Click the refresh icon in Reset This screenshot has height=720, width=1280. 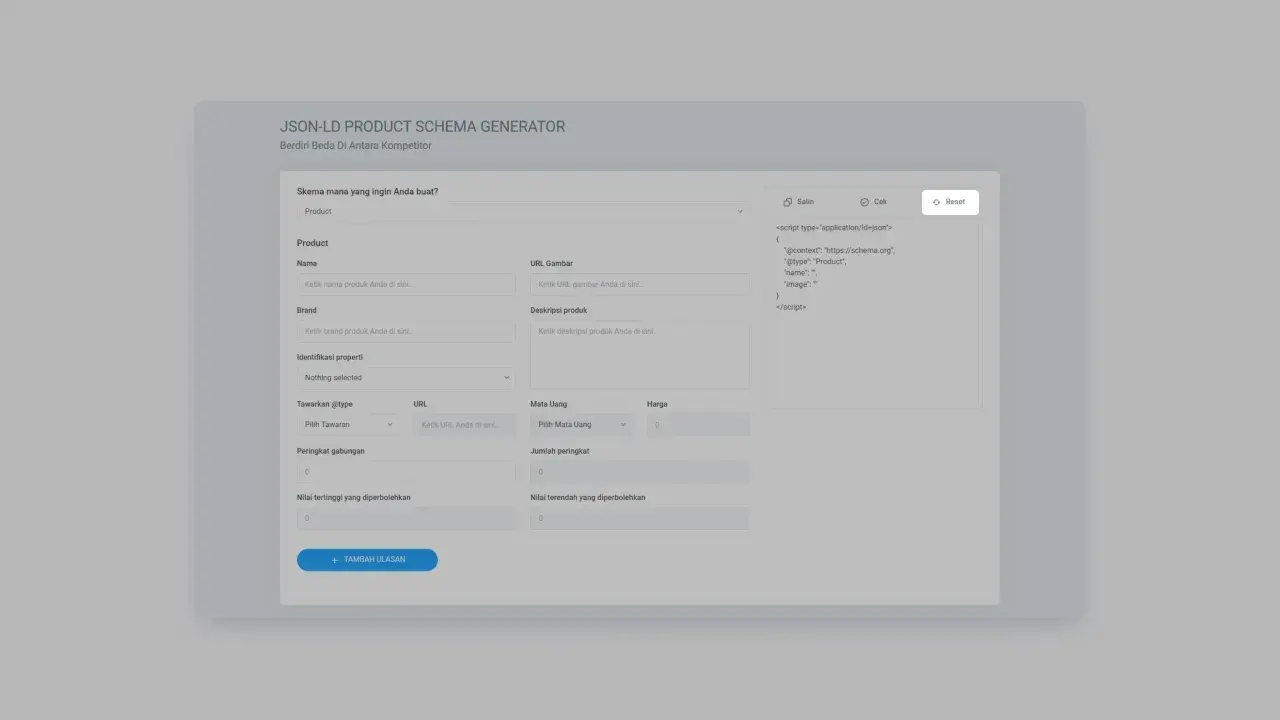click(936, 202)
